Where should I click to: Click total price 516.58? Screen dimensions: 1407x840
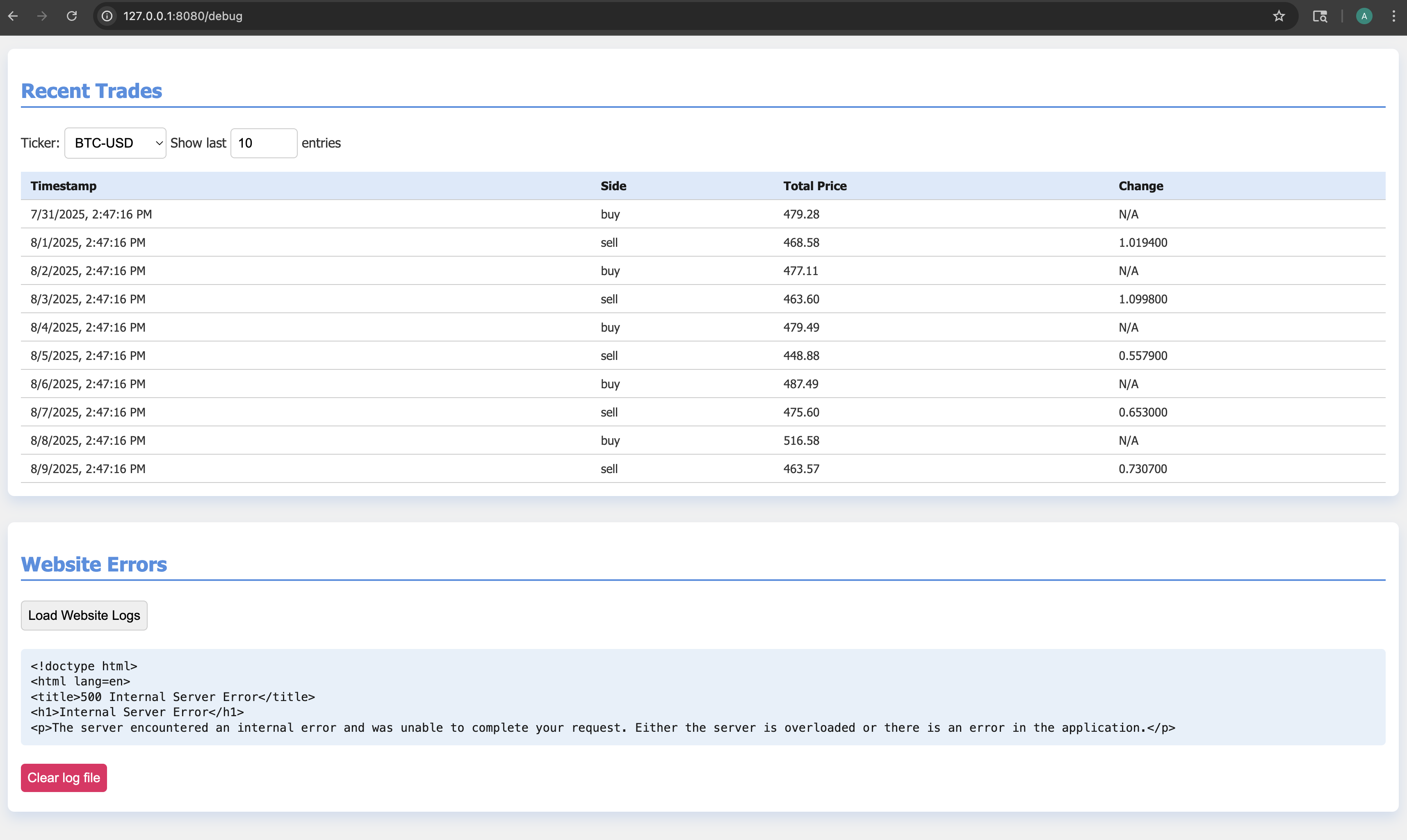[801, 440]
